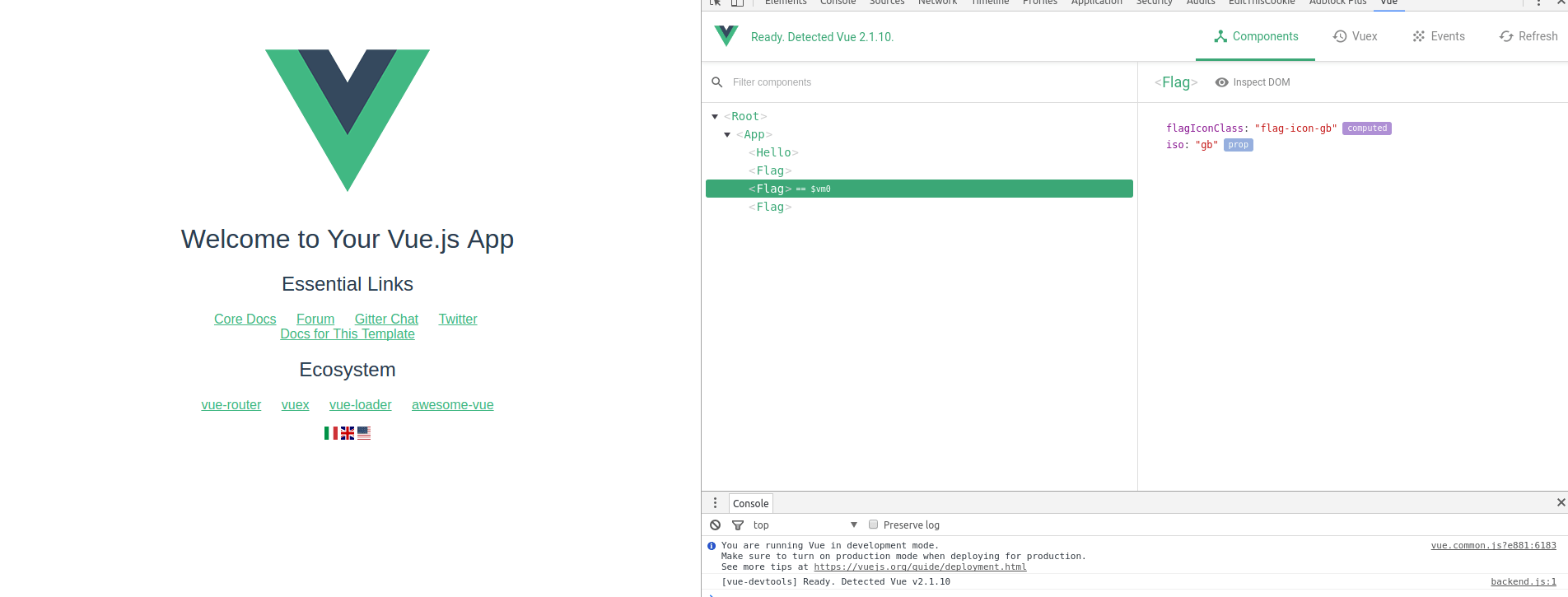The image size is (1568, 597).
Task: Open the vuejs.org deployment guide link
Action: click(x=920, y=567)
